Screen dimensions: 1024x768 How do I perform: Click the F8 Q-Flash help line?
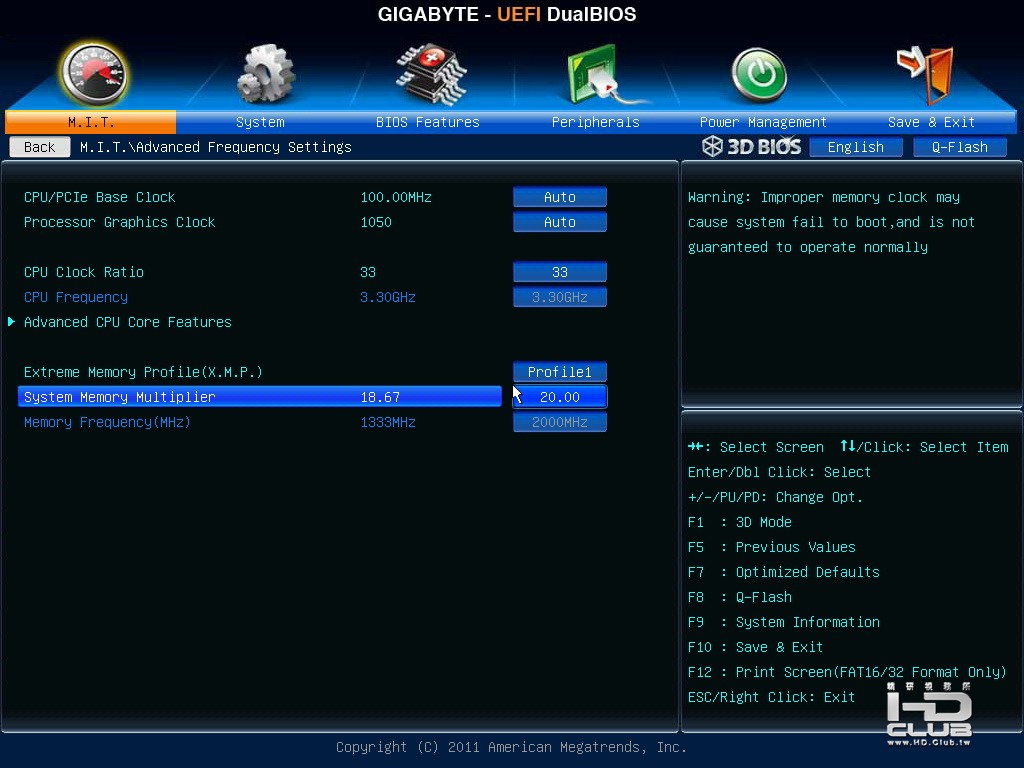click(x=739, y=598)
